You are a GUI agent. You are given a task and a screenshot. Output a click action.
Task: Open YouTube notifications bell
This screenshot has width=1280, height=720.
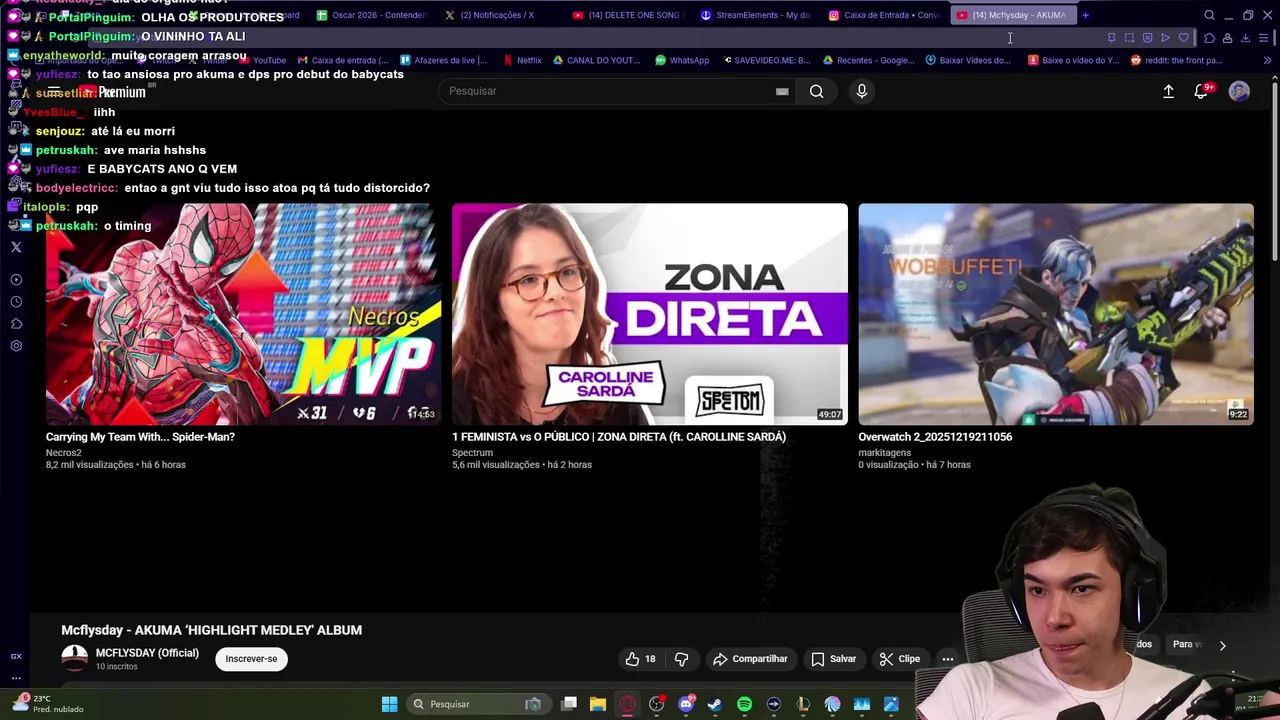[1201, 91]
